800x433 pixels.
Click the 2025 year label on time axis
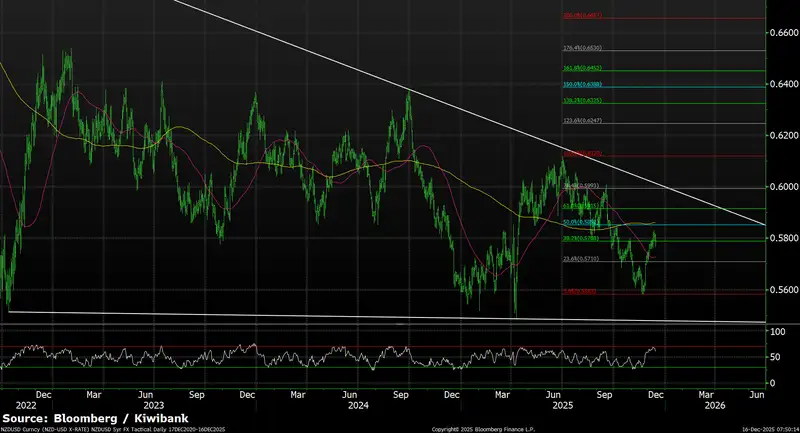tap(563, 405)
